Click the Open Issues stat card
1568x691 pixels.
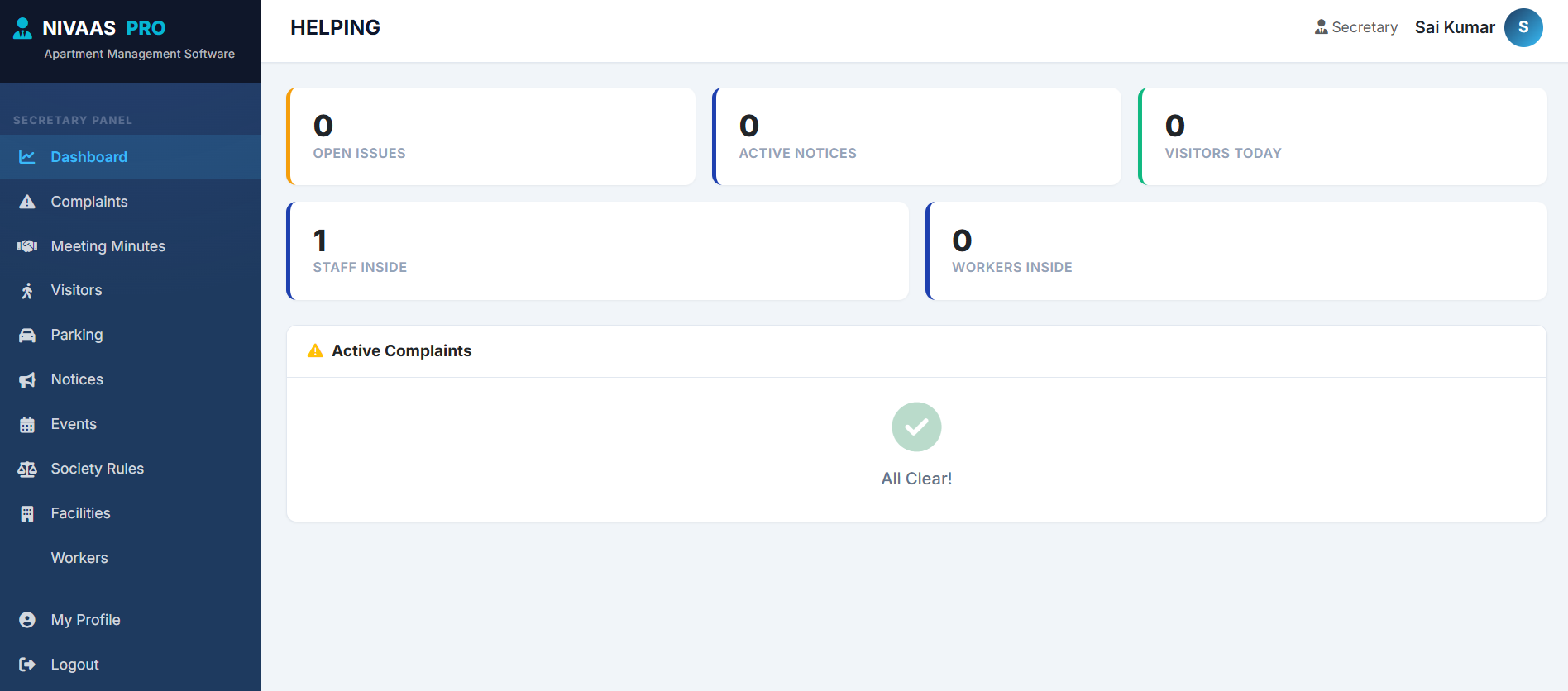[490, 136]
